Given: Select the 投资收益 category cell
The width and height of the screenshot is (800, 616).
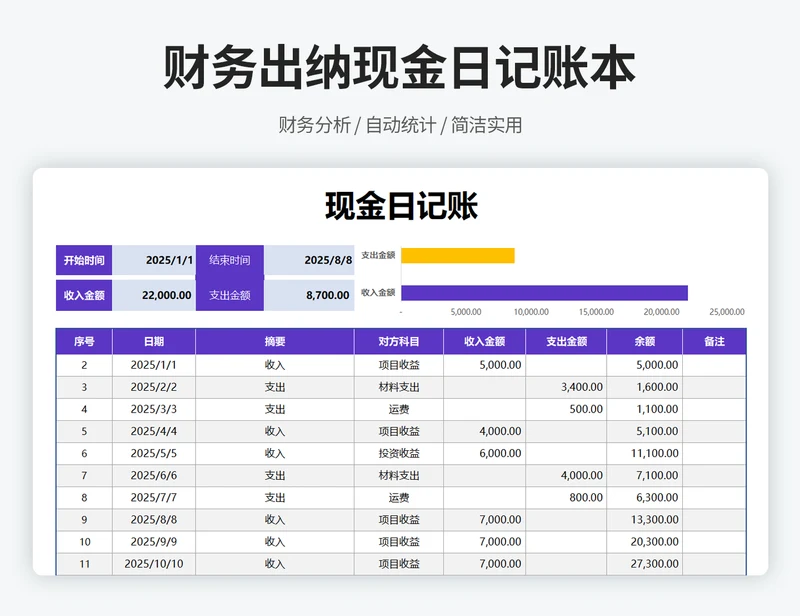Looking at the screenshot, I should point(399,454).
